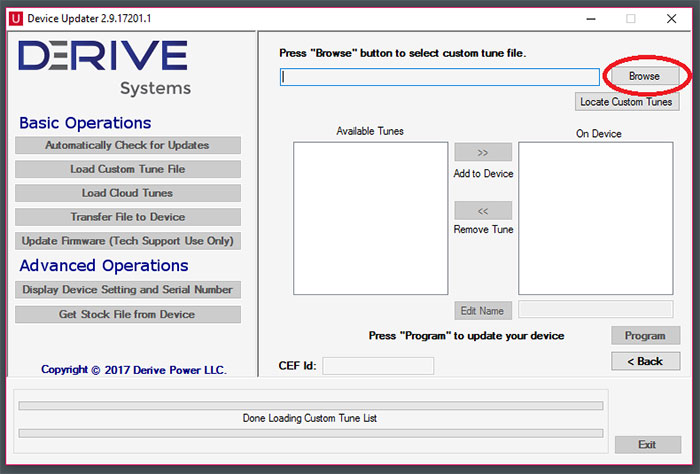Click the Exit button
This screenshot has width=700, height=474.
[647, 444]
